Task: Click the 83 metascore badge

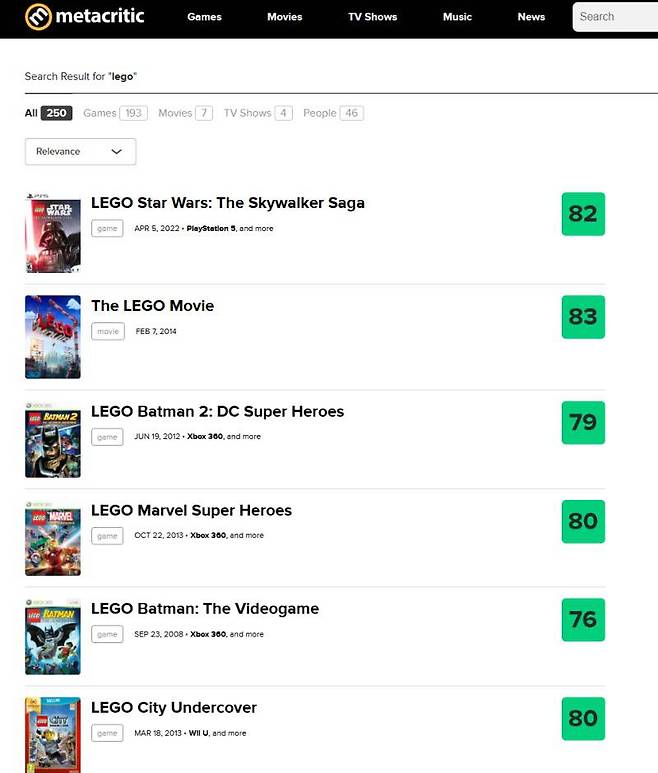Action: point(582,317)
